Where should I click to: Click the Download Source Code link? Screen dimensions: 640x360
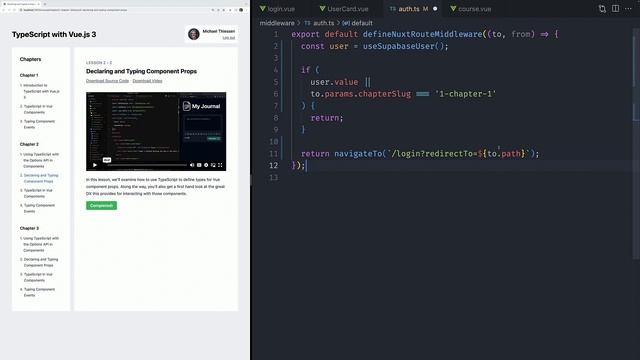click(107, 81)
